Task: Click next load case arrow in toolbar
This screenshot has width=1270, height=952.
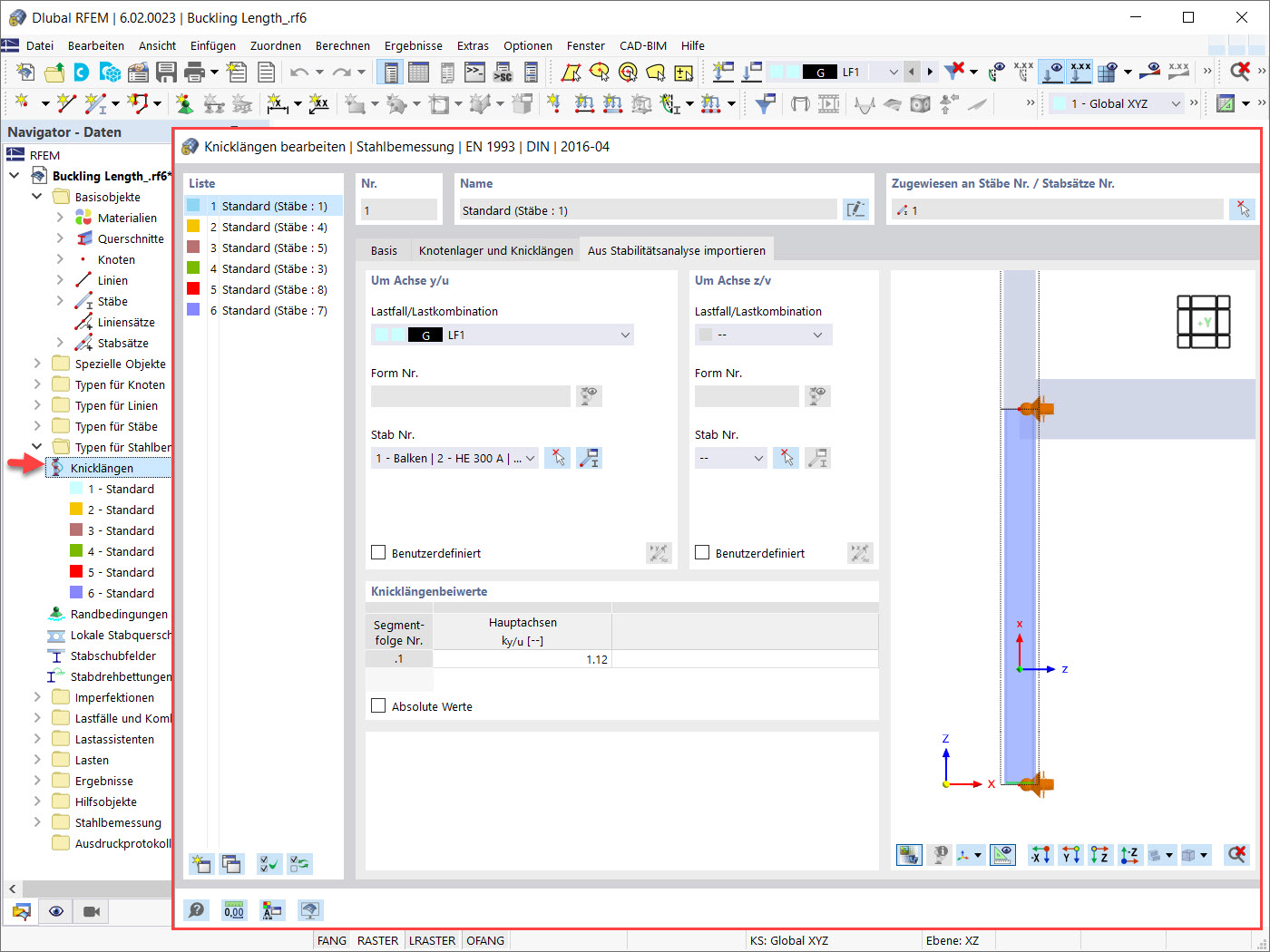Action: tap(930, 72)
